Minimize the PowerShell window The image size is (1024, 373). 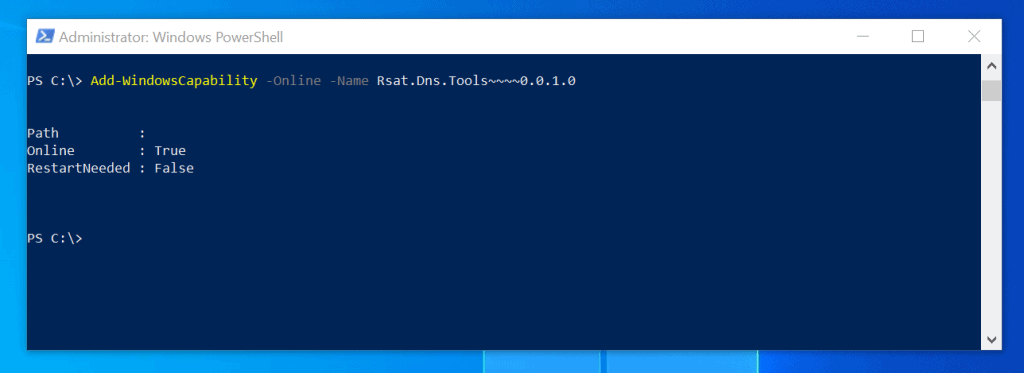pyautogui.click(x=862, y=37)
